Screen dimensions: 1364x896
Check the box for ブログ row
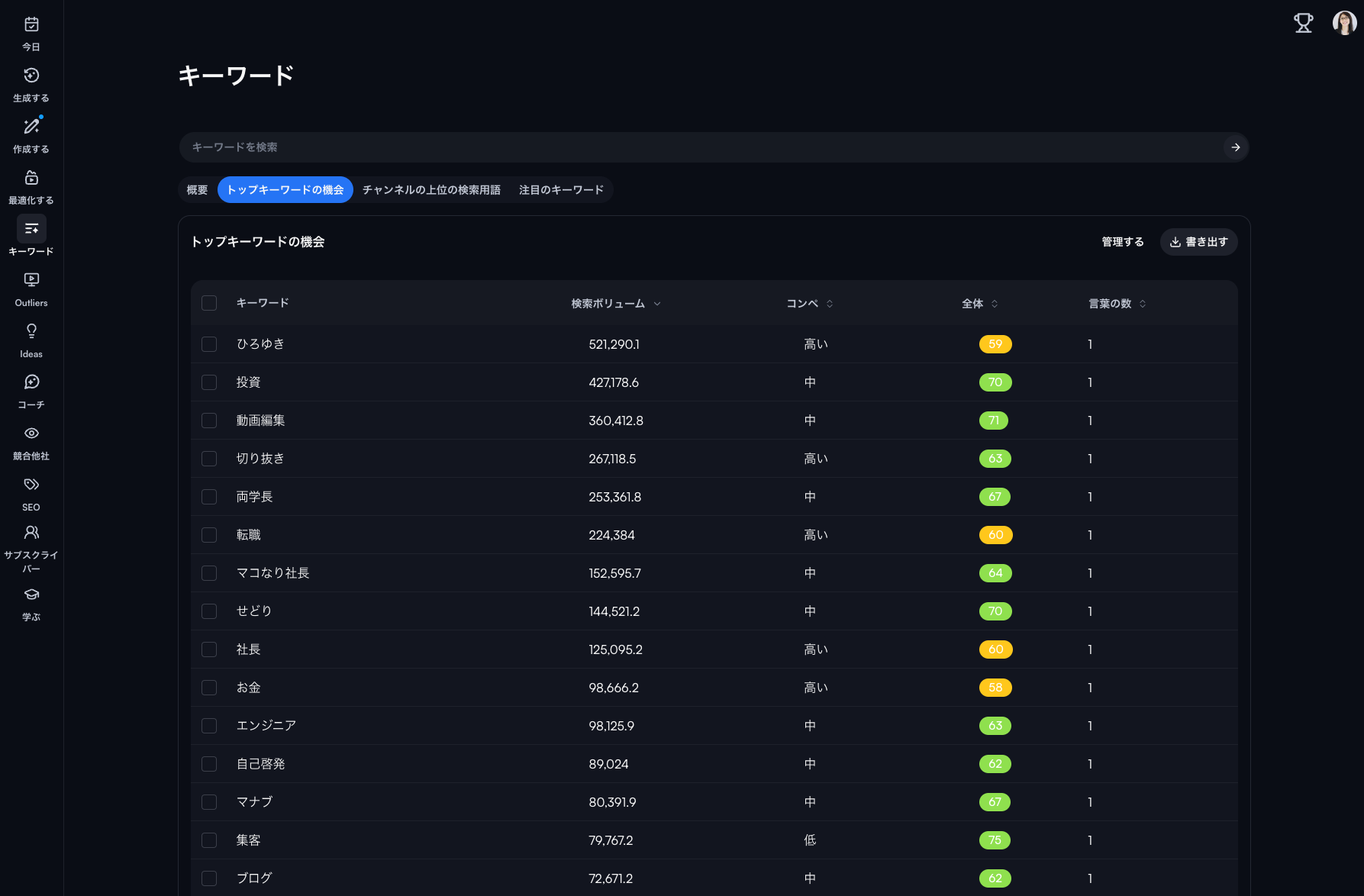[209, 878]
